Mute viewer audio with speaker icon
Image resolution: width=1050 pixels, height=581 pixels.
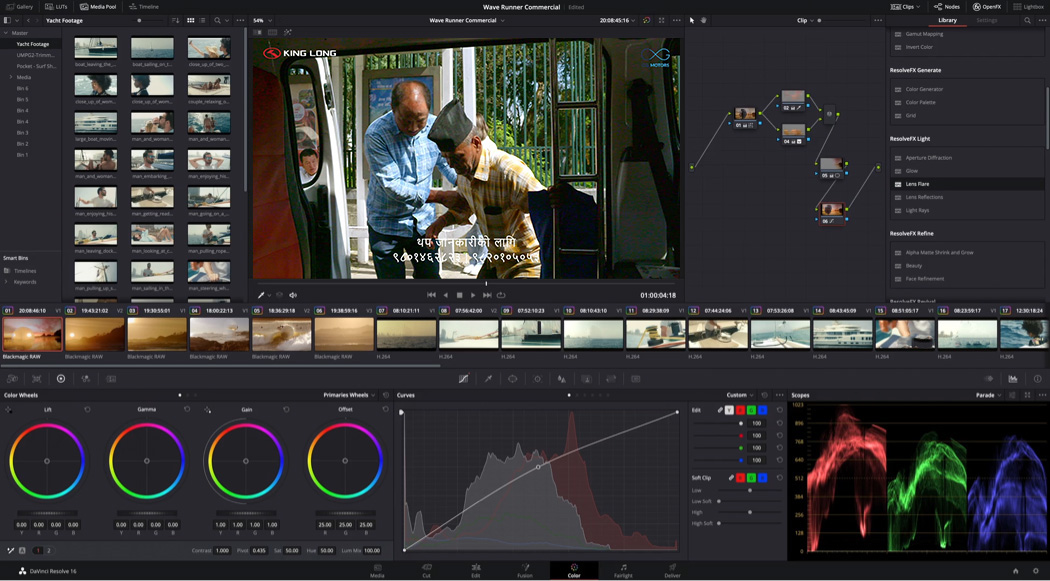coord(293,295)
